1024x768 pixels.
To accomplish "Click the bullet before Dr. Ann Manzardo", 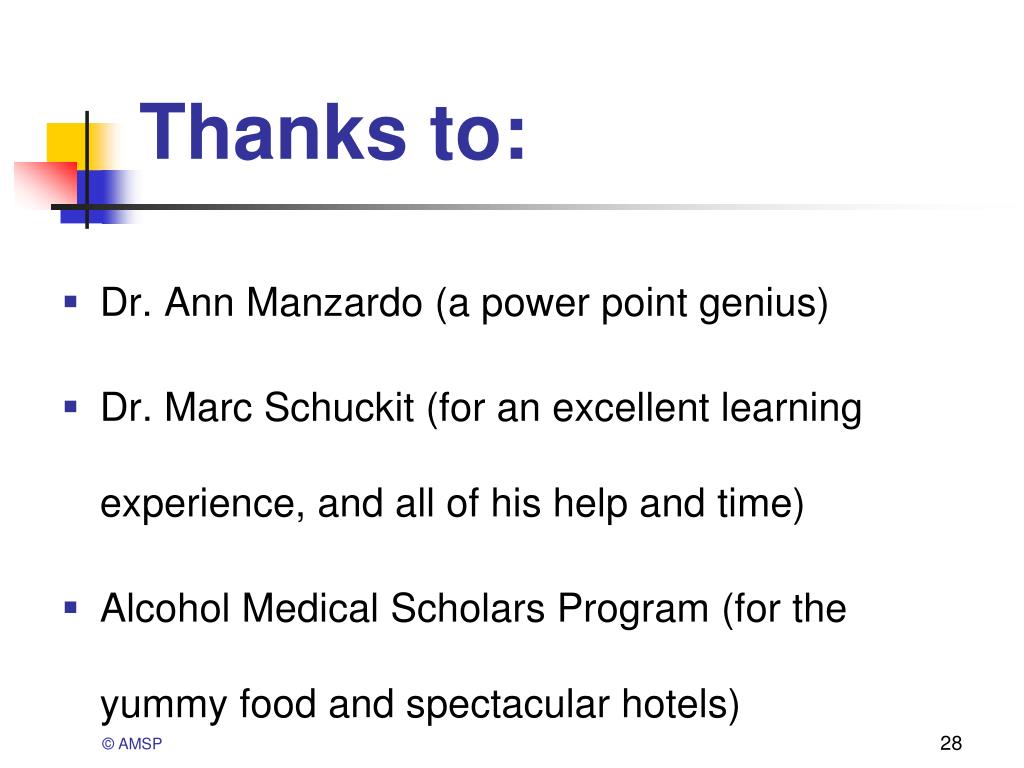I will click(x=71, y=302).
